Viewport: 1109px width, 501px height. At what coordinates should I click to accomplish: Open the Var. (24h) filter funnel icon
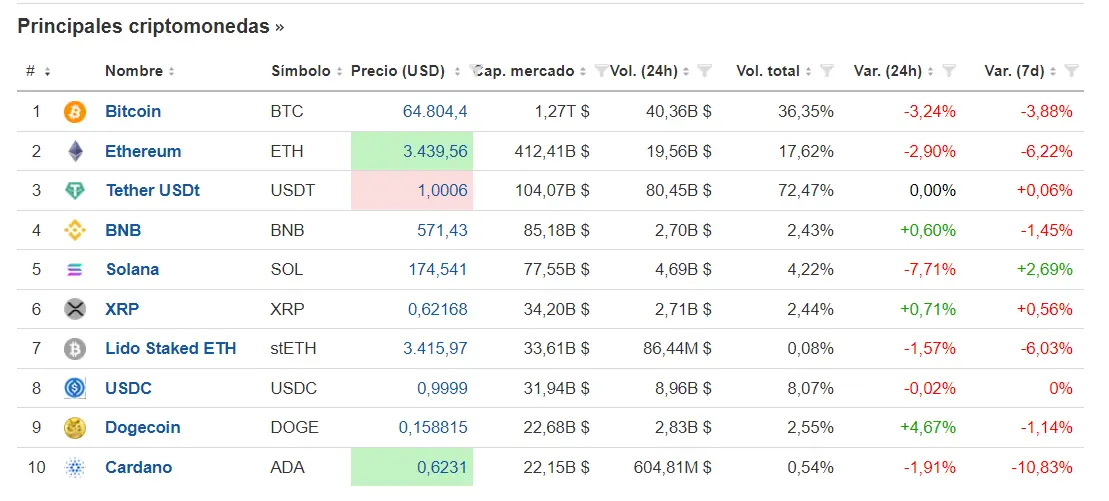click(949, 70)
